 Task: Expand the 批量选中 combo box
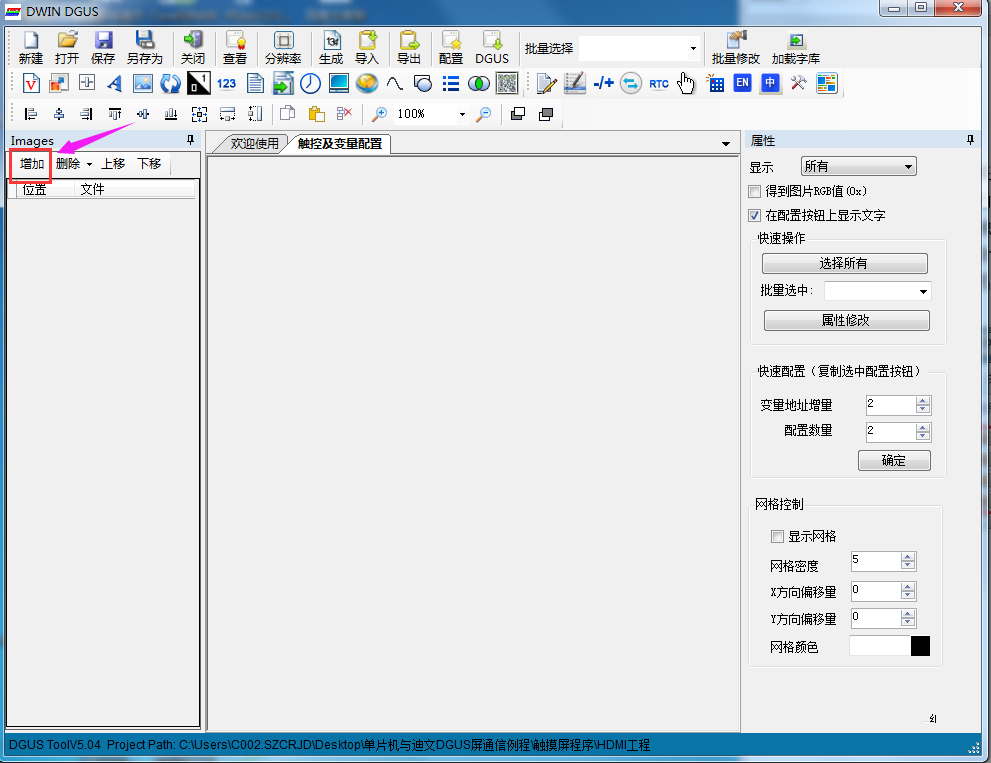click(x=877, y=291)
